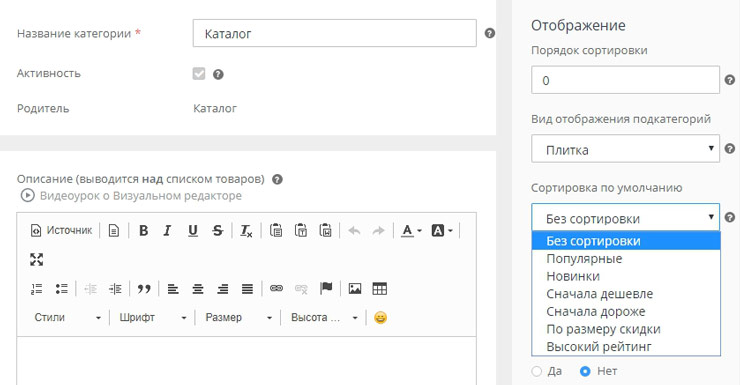Image resolution: width=740 pixels, height=385 pixels.
Task: Click the insert table icon
Action: (379, 288)
